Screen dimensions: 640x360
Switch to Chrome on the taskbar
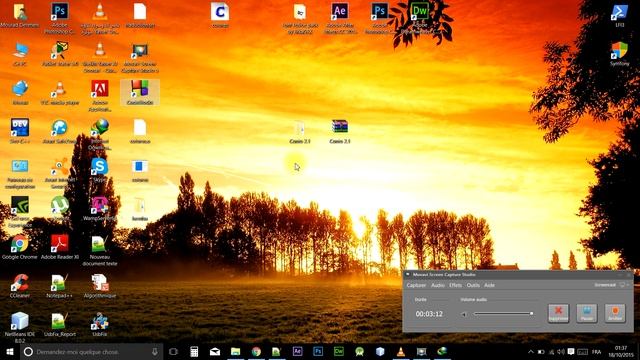256,351
